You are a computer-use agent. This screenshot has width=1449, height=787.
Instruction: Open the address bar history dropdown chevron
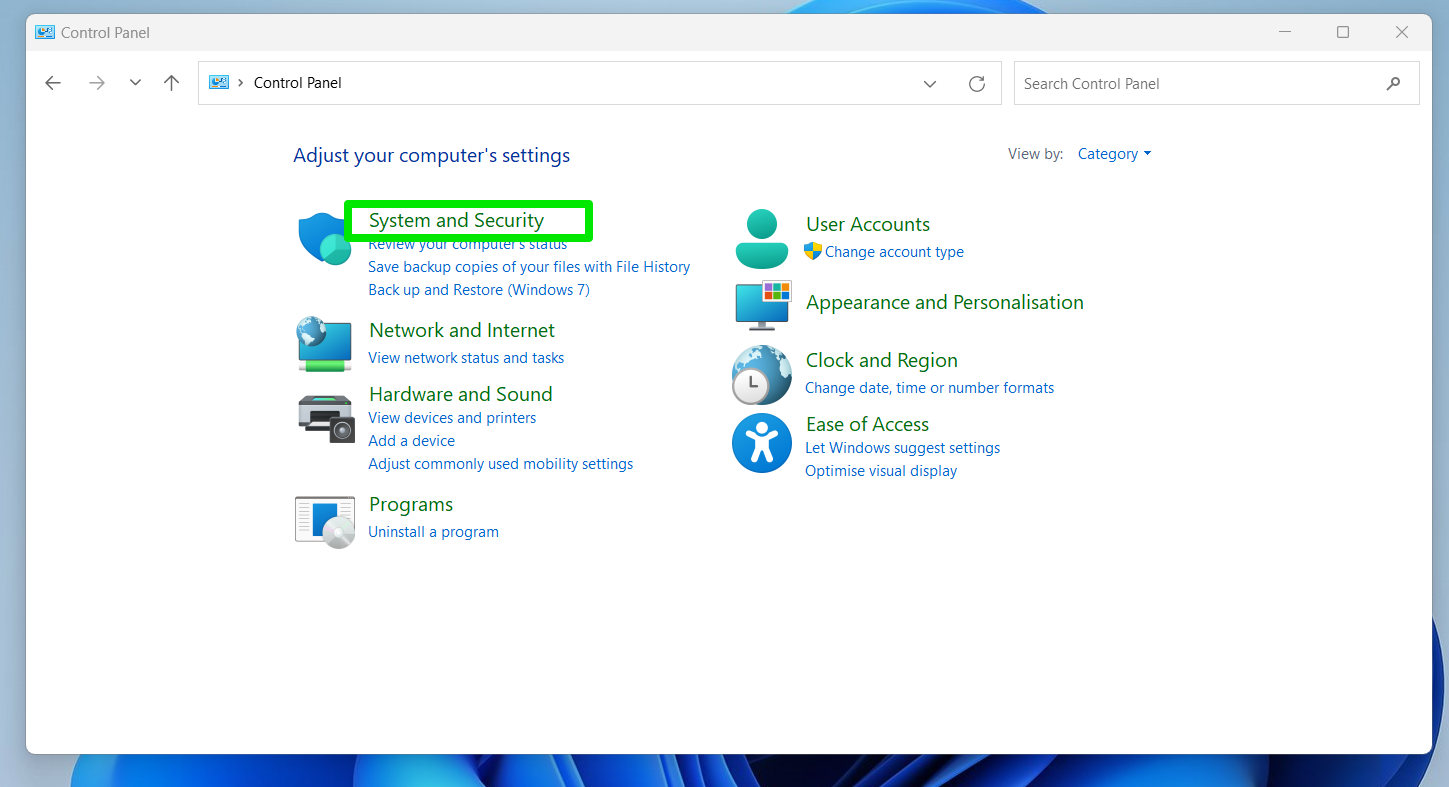[x=930, y=84]
